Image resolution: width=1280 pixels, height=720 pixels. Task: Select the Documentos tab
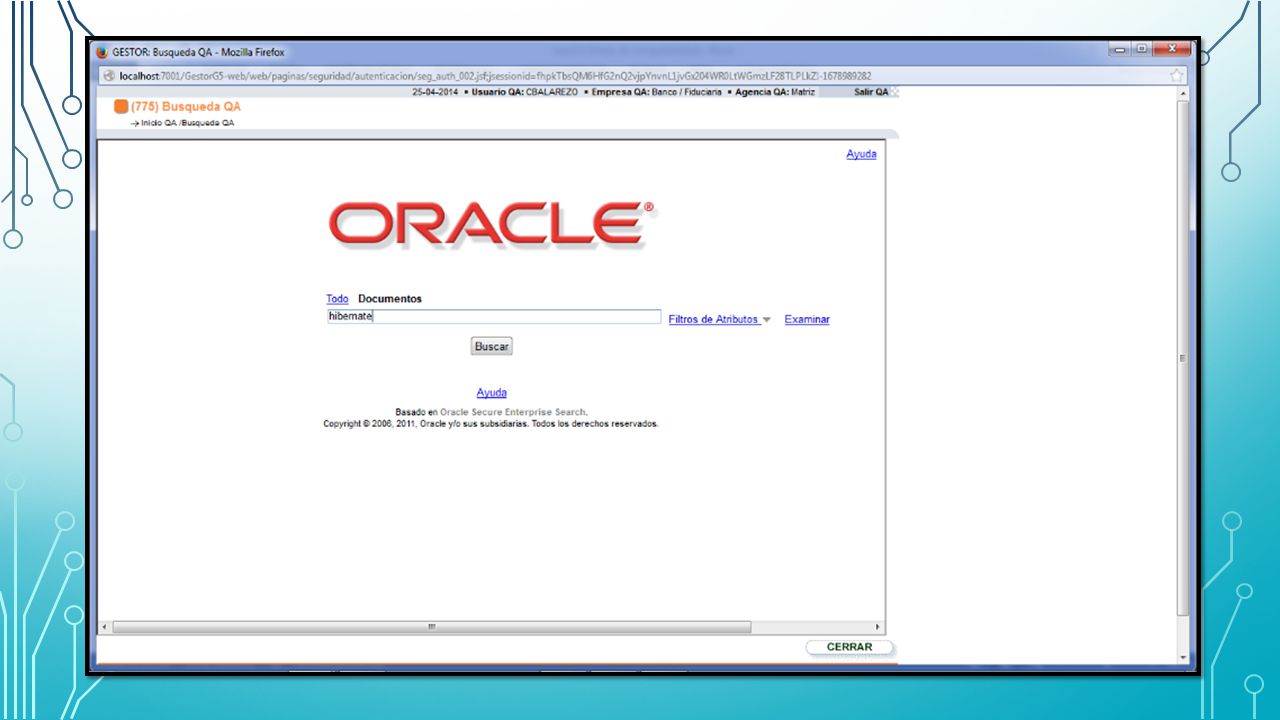(390, 299)
